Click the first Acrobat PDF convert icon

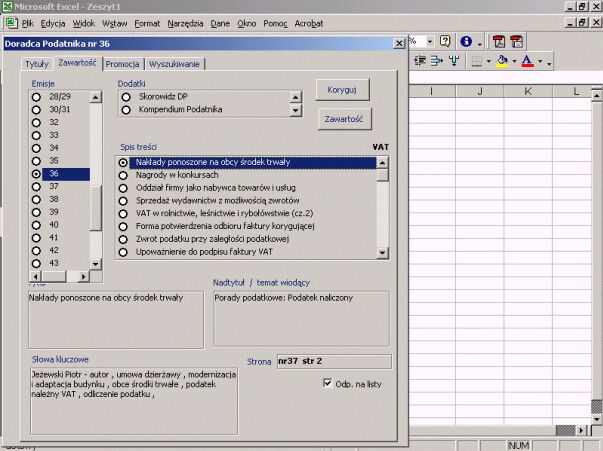pyautogui.click(x=497, y=42)
